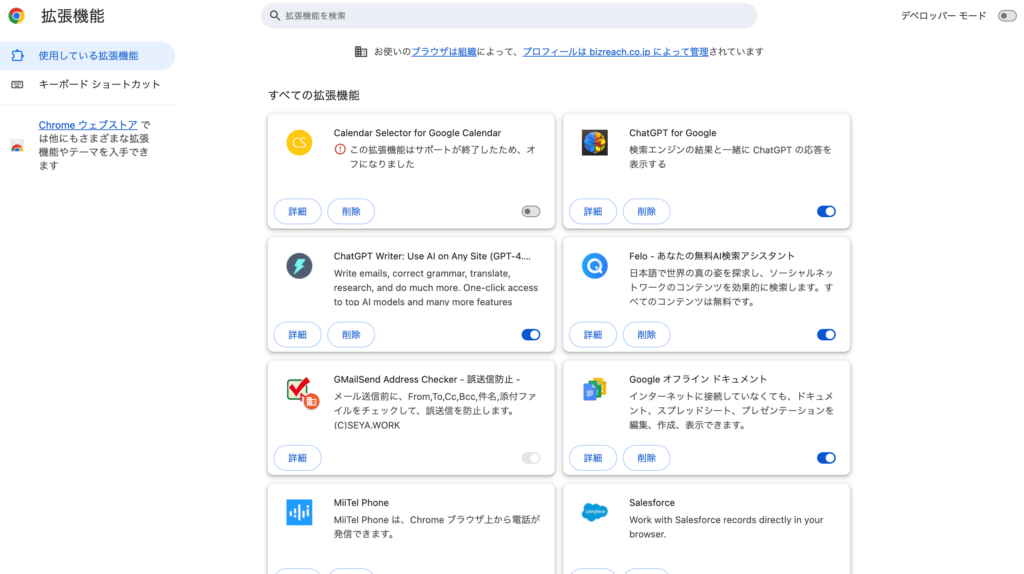Disable Google Offline Docs extension
Viewport: 1024px width, 574px height.
click(x=826, y=458)
